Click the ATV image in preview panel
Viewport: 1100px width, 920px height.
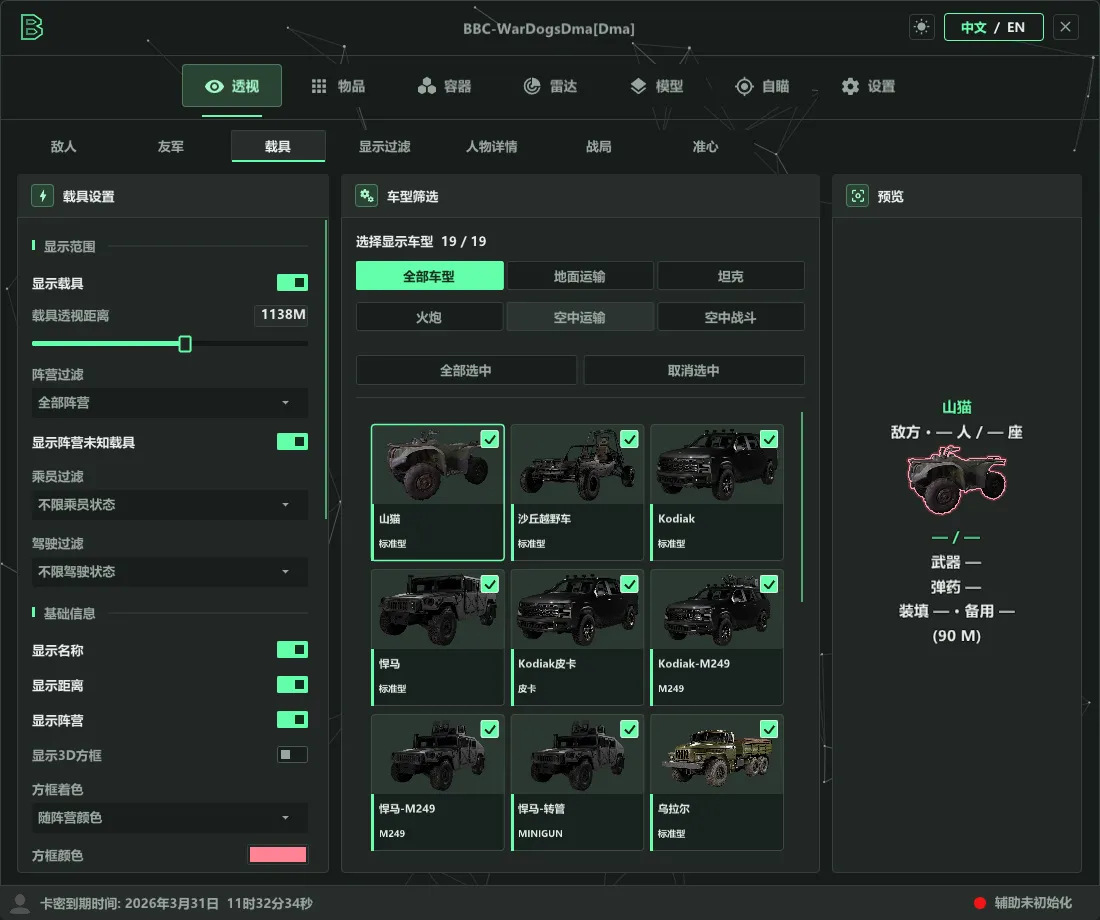(956, 483)
